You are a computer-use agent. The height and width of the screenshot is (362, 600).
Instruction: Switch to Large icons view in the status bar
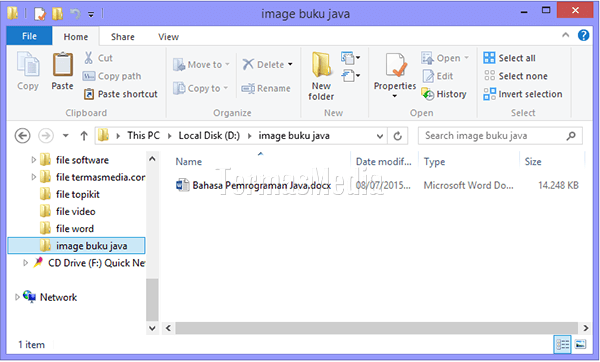(x=580, y=344)
